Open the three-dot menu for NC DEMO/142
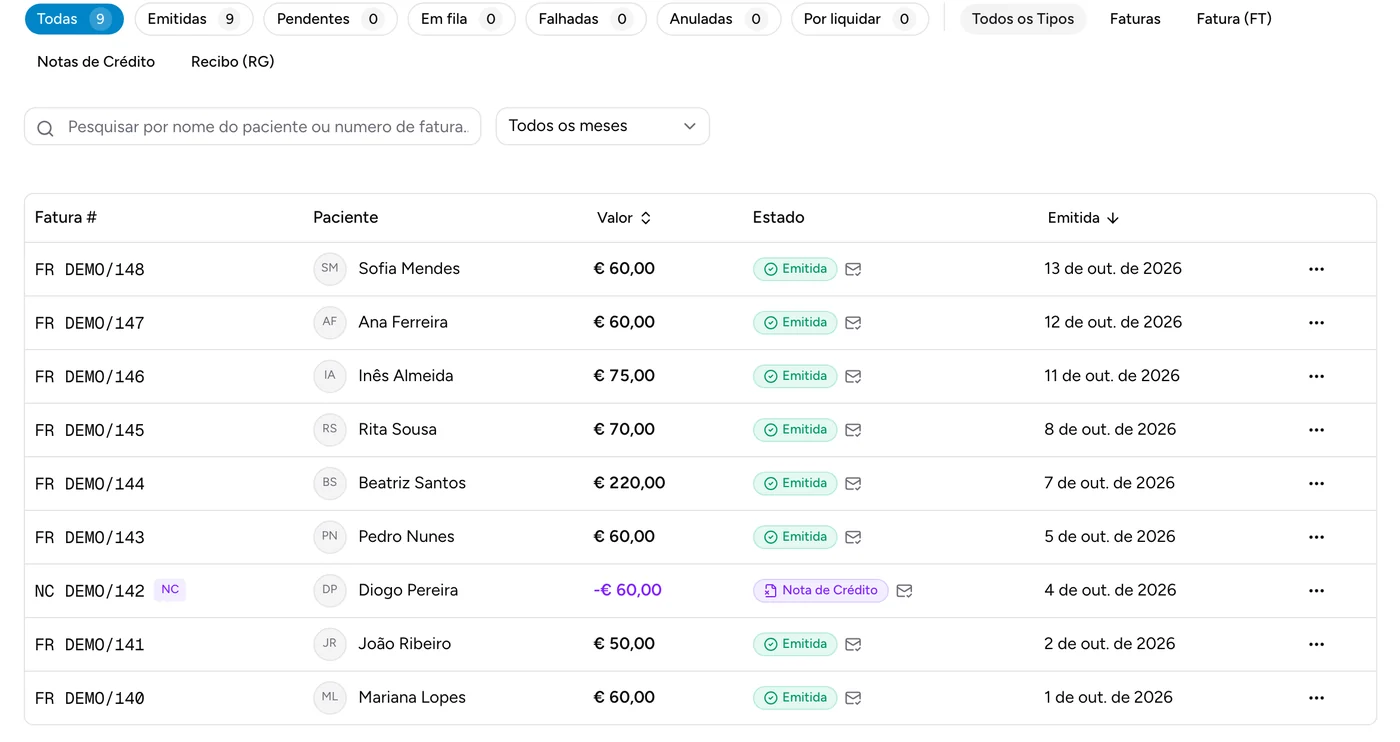Screen dimensions: 1400x742 (1316, 591)
